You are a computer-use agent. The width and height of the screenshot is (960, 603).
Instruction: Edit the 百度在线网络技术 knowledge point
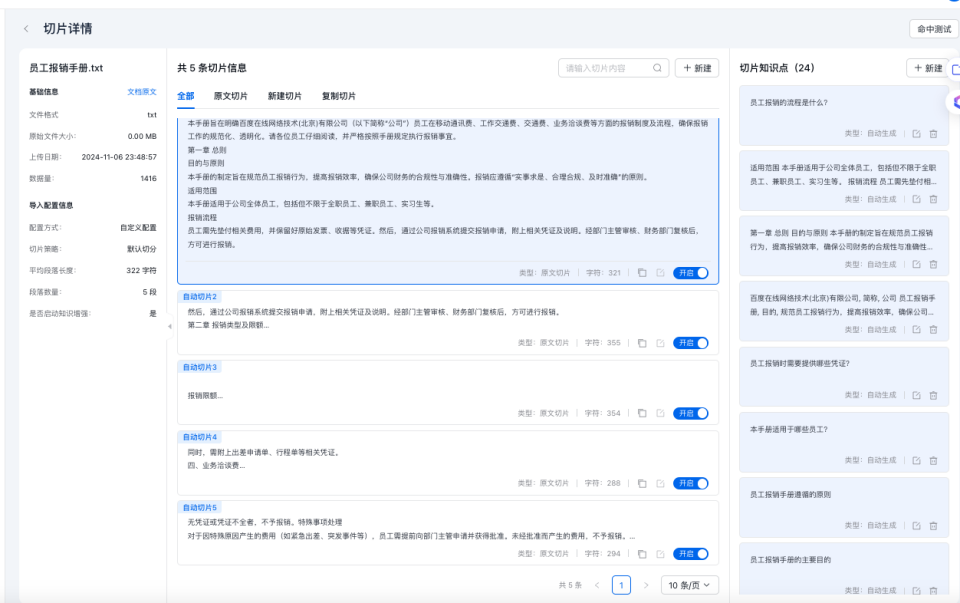(x=916, y=329)
